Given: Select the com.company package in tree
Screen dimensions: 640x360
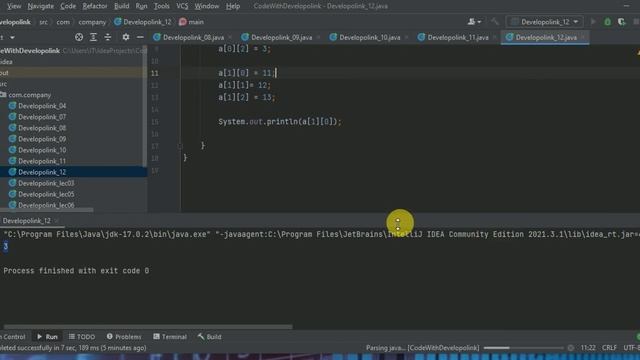Looking at the screenshot, I should [x=29, y=95].
